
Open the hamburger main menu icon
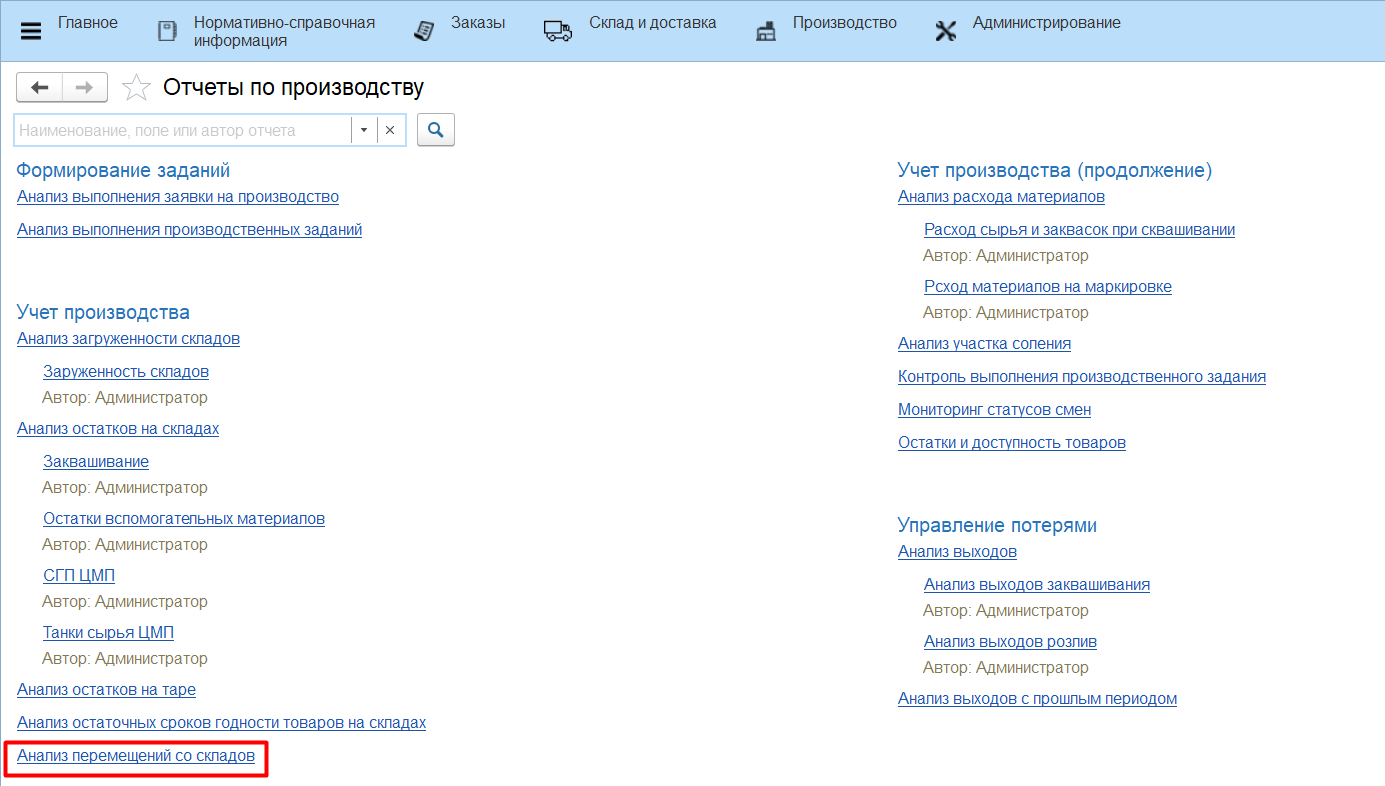[31, 31]
